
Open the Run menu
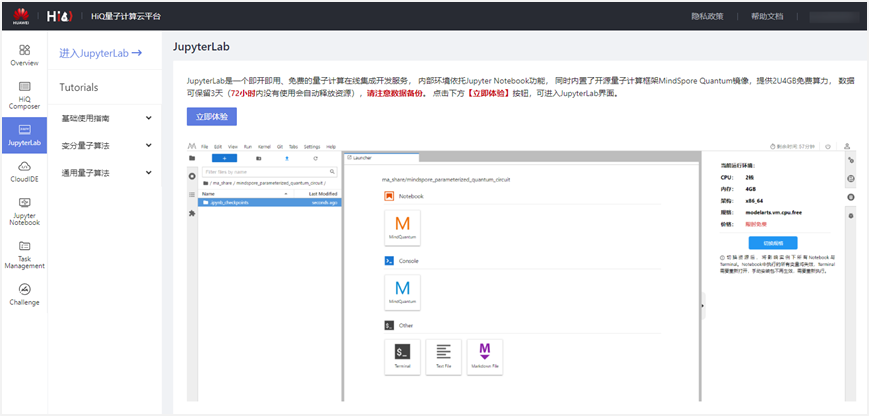[x=248, y=147]
